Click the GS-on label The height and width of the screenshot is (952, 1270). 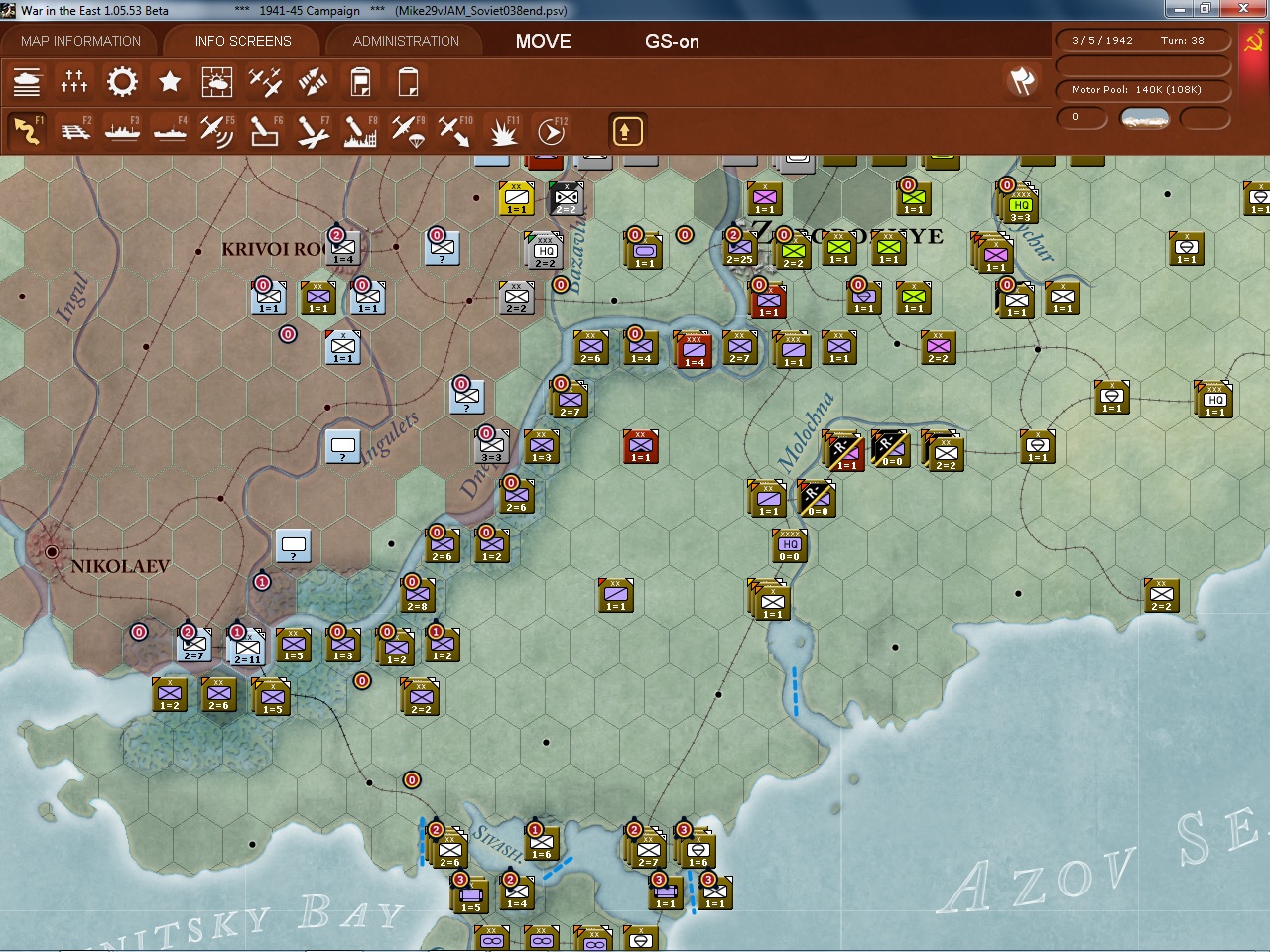click(x=673, y=41)
